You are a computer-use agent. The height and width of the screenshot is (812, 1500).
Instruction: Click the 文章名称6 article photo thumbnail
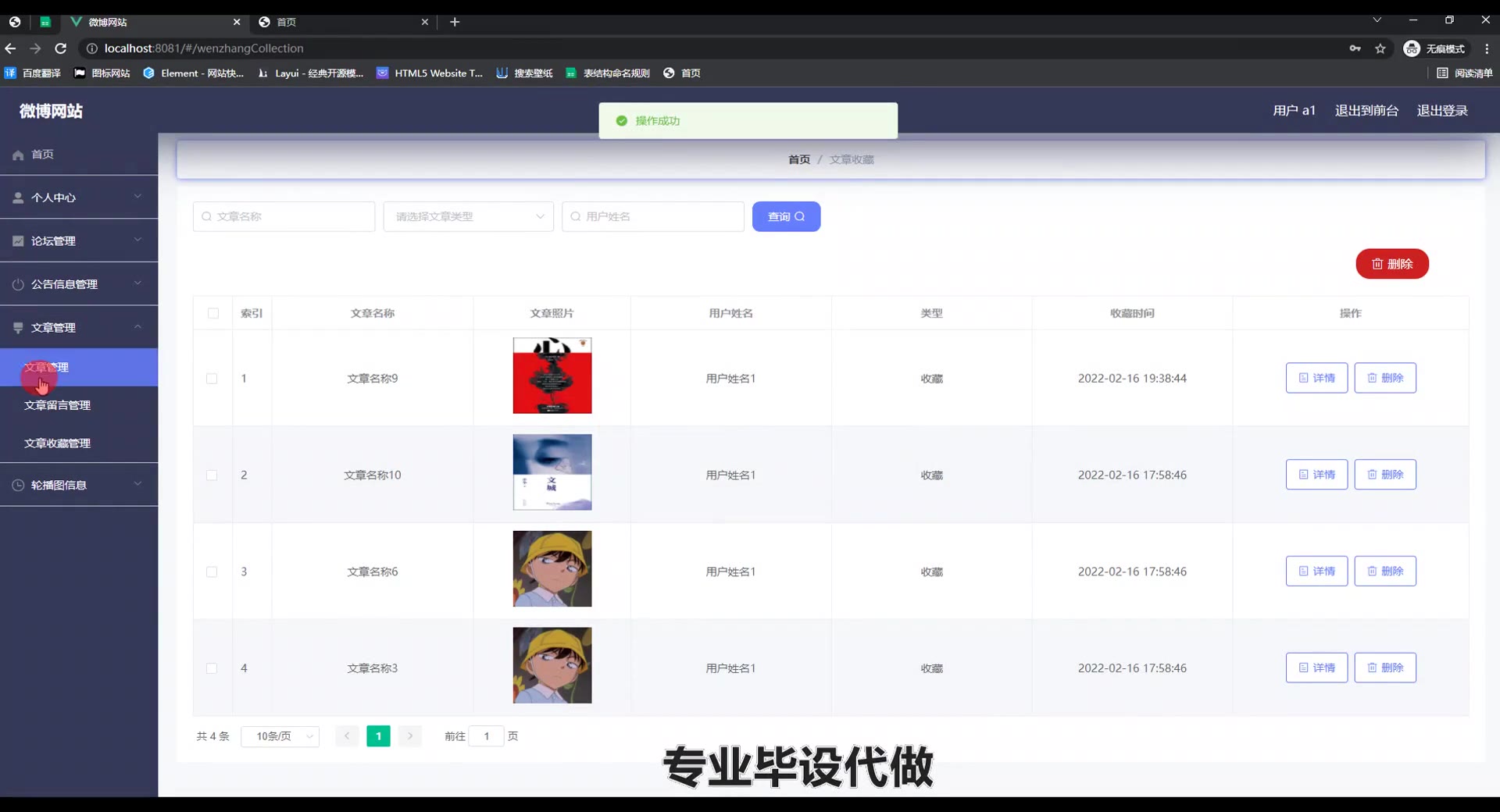pyautogui.click(x=552, y=569)
